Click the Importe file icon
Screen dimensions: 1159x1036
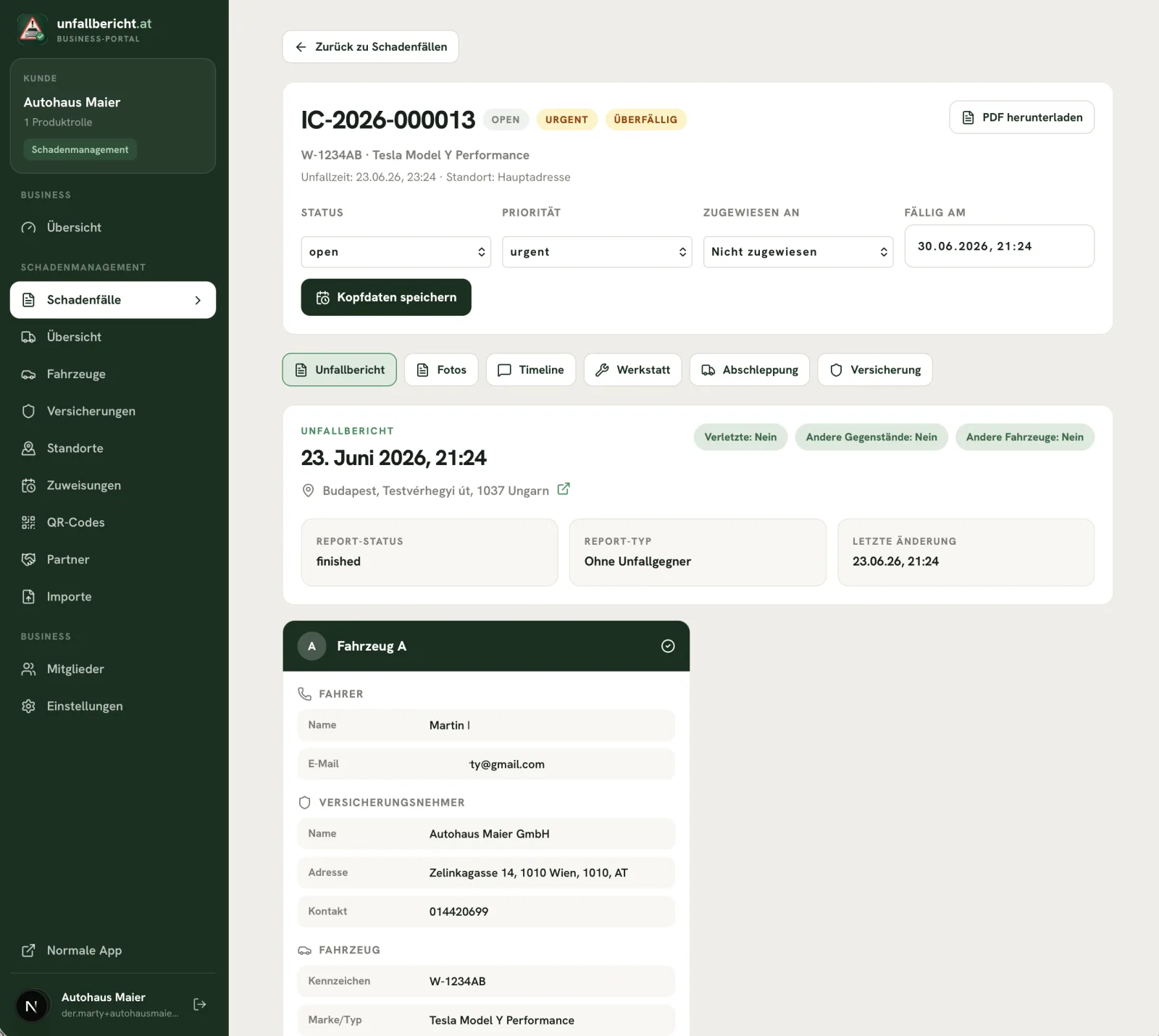click(x=28, y=597)
